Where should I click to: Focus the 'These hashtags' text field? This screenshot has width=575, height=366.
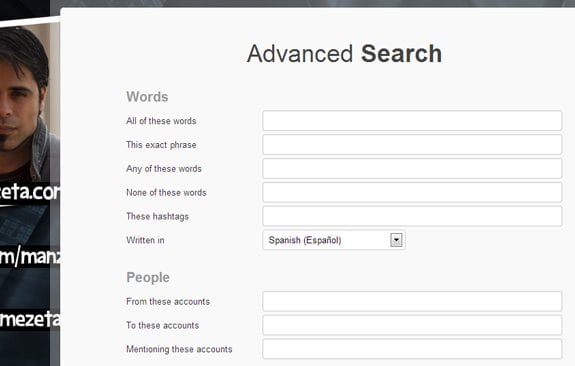(412, 216)
